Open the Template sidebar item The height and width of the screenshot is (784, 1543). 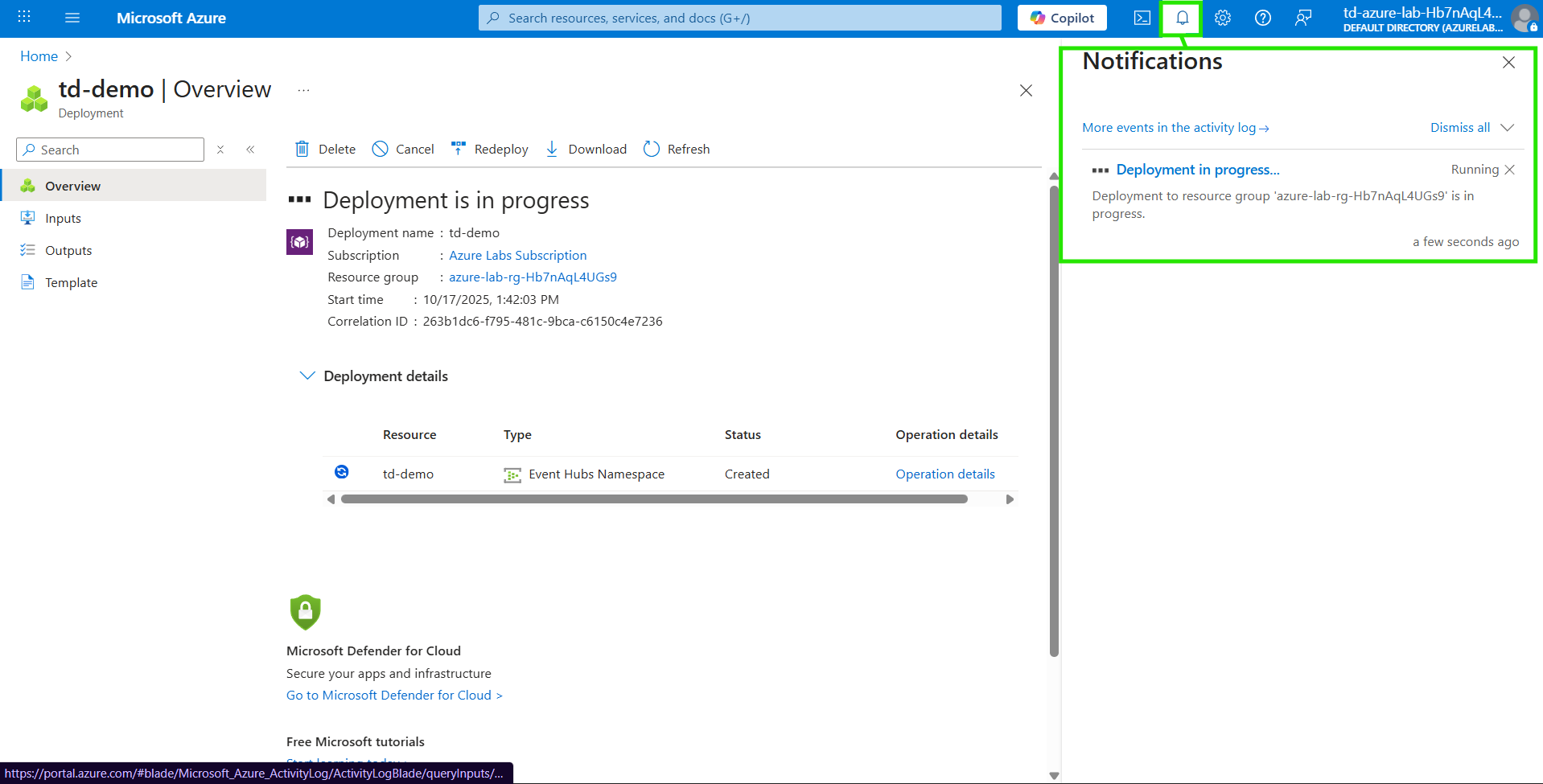(71, 282)
